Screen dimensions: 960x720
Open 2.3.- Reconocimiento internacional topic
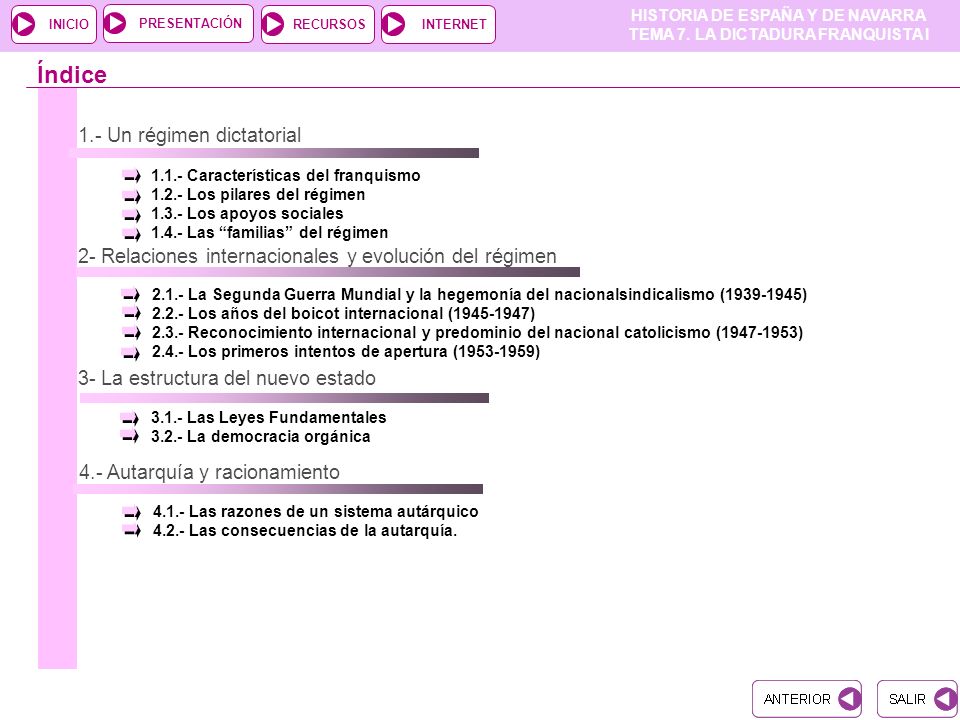click(478, 332)
